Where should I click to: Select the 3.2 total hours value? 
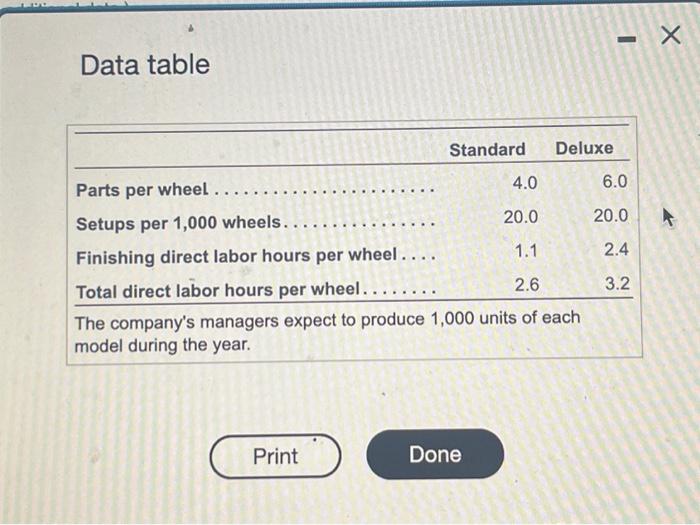[617, 283]
